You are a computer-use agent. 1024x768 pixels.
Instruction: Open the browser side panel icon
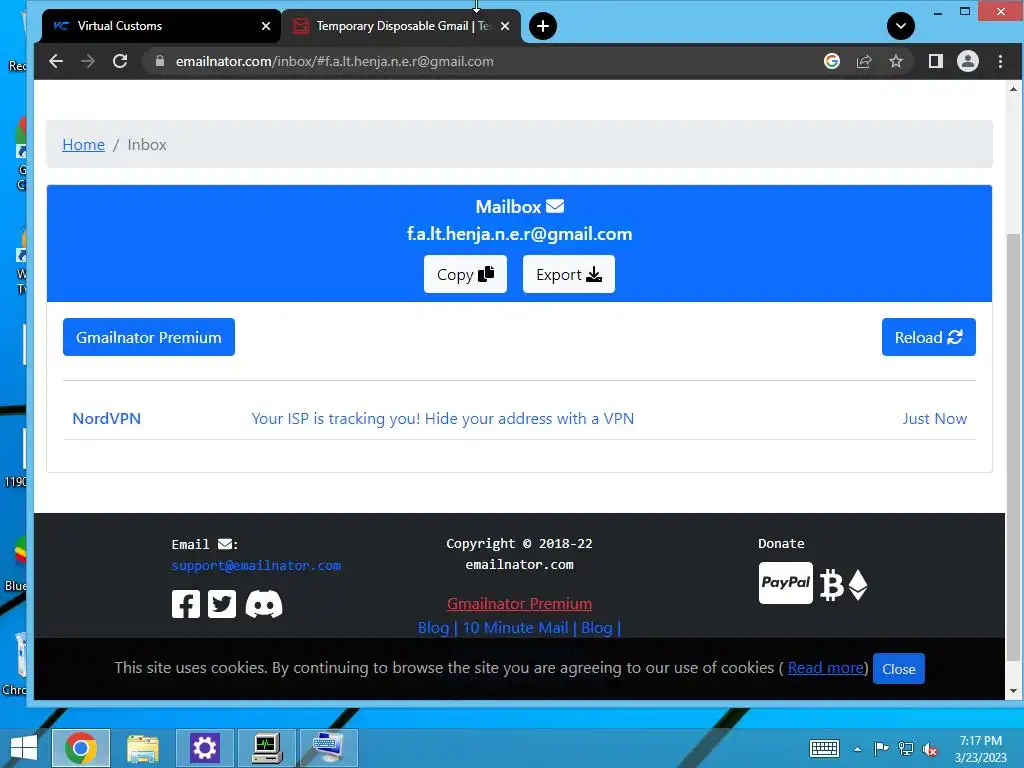936,61
